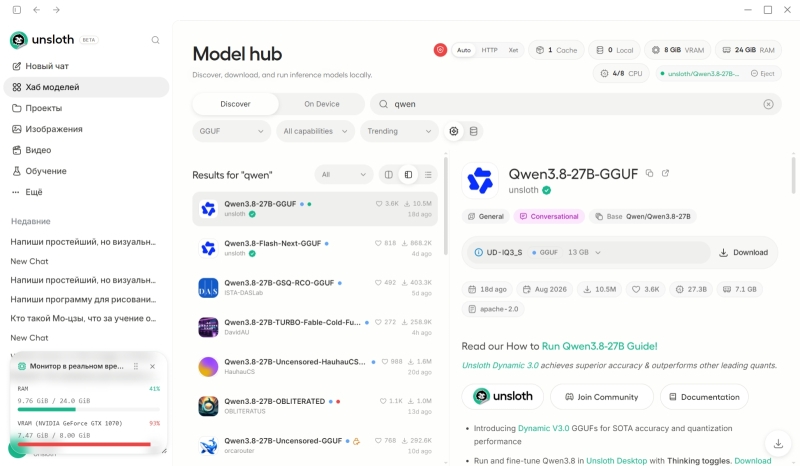This screenshot has height=466, width=800.
Task: Open Изображения in sidebar
Action: [86, 129]
